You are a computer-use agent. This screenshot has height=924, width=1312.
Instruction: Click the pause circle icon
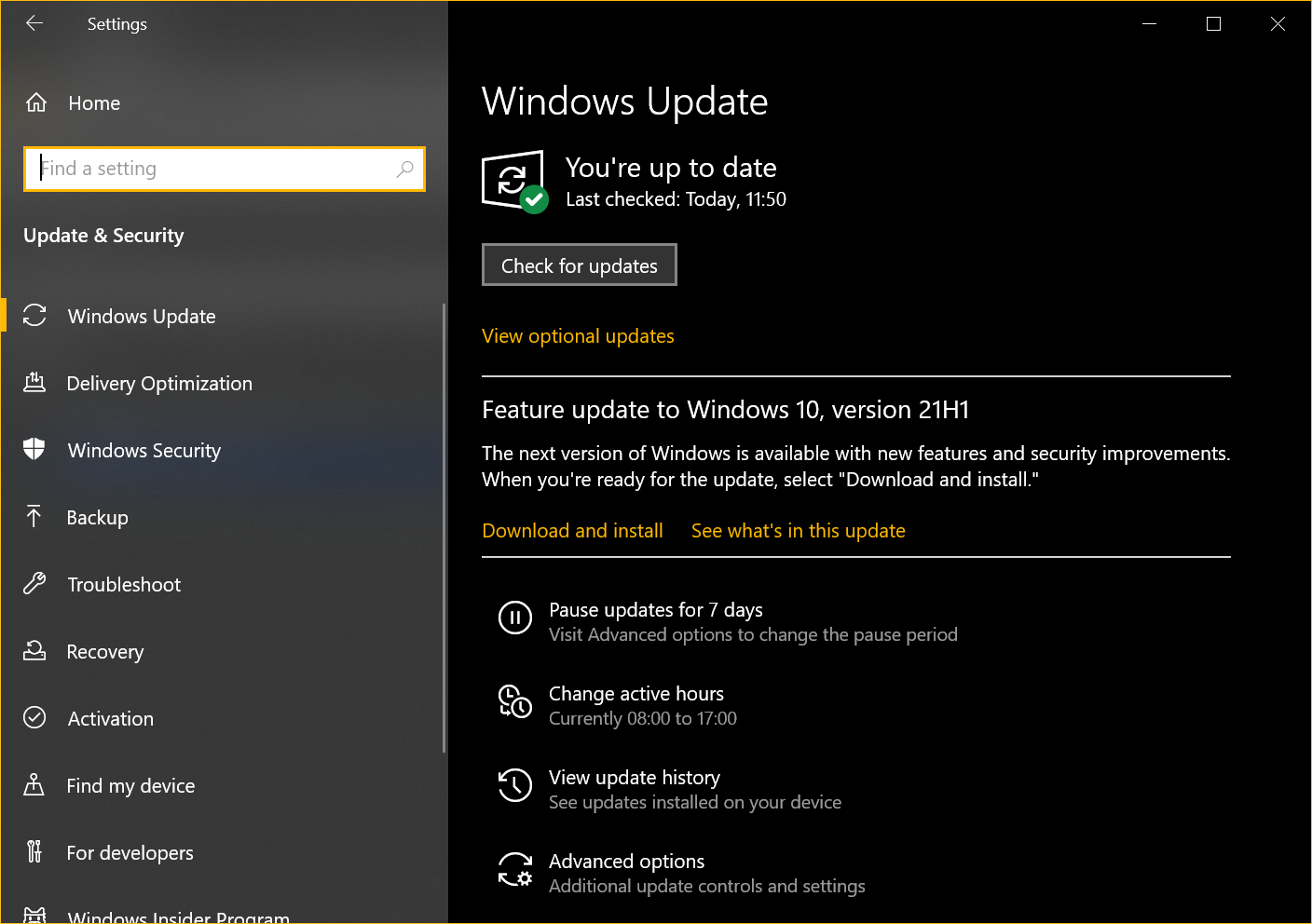point(515,618)
